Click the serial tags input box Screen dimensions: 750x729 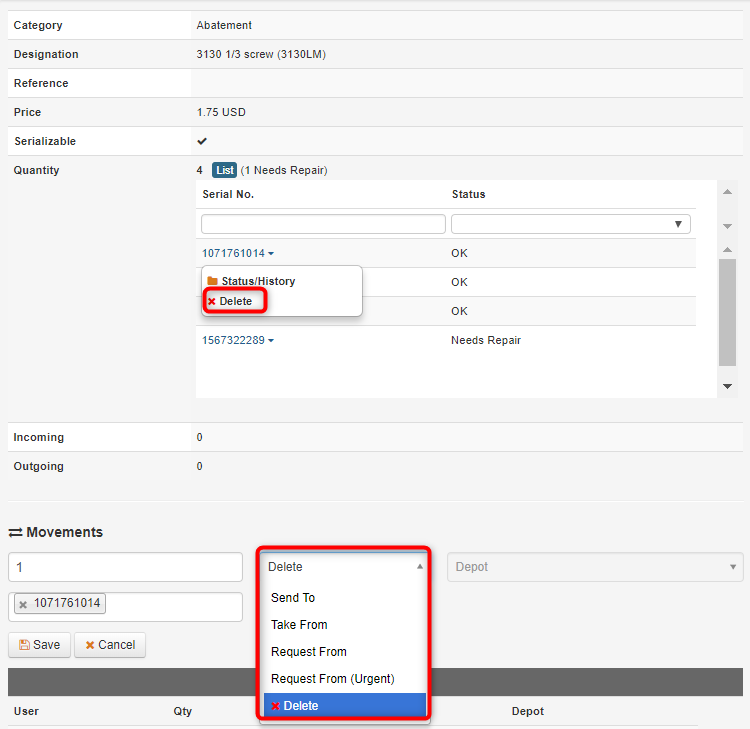[x=125, y=607]
